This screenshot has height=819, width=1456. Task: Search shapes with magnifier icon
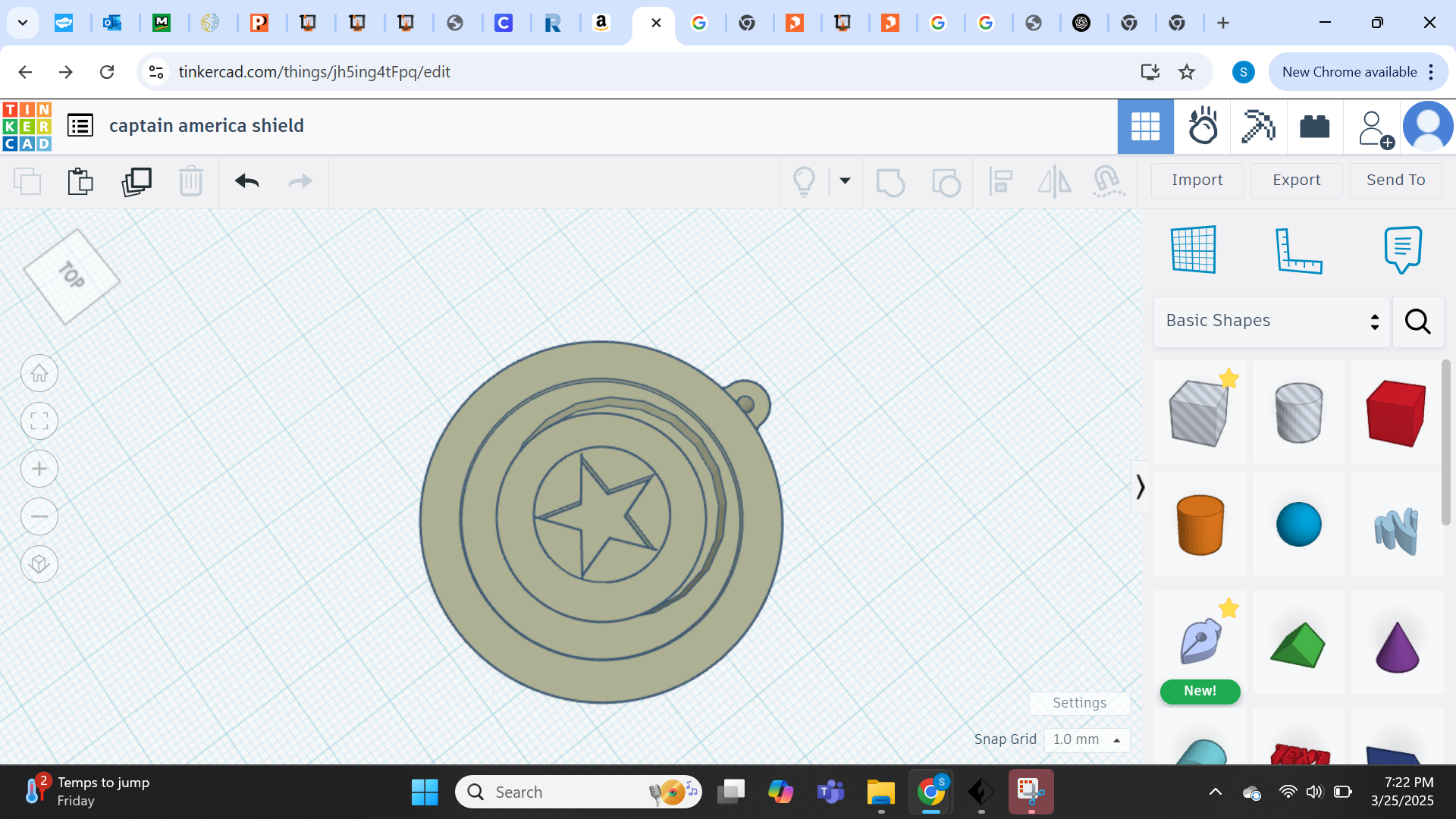(x=1417, y=322)
